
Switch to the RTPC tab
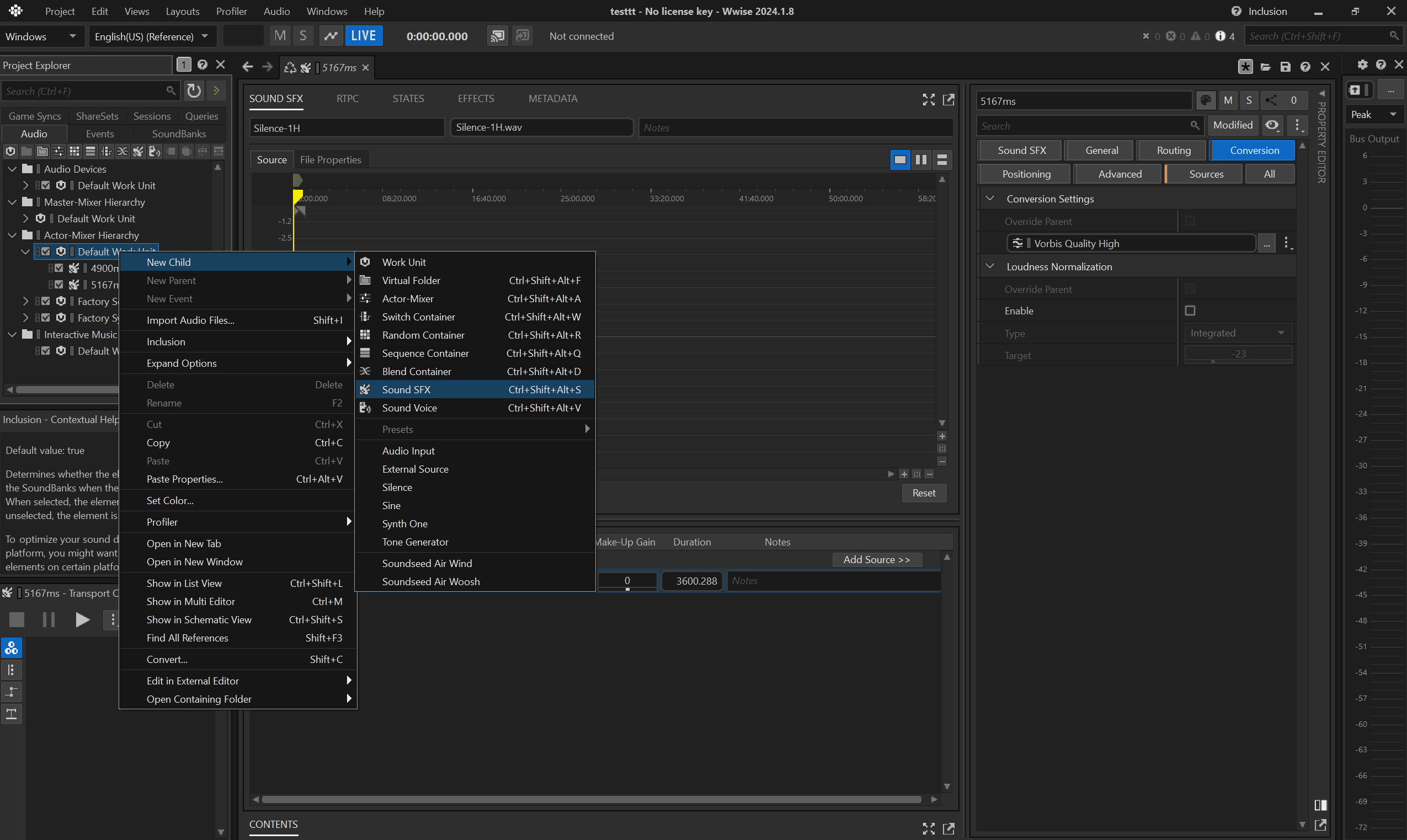(347, 99)
